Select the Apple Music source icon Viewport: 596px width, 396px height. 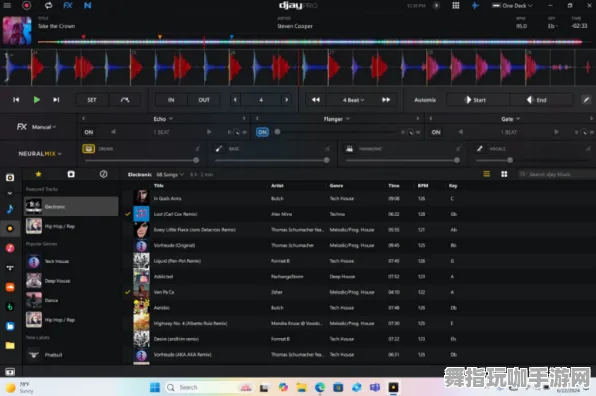click(10, 248)
